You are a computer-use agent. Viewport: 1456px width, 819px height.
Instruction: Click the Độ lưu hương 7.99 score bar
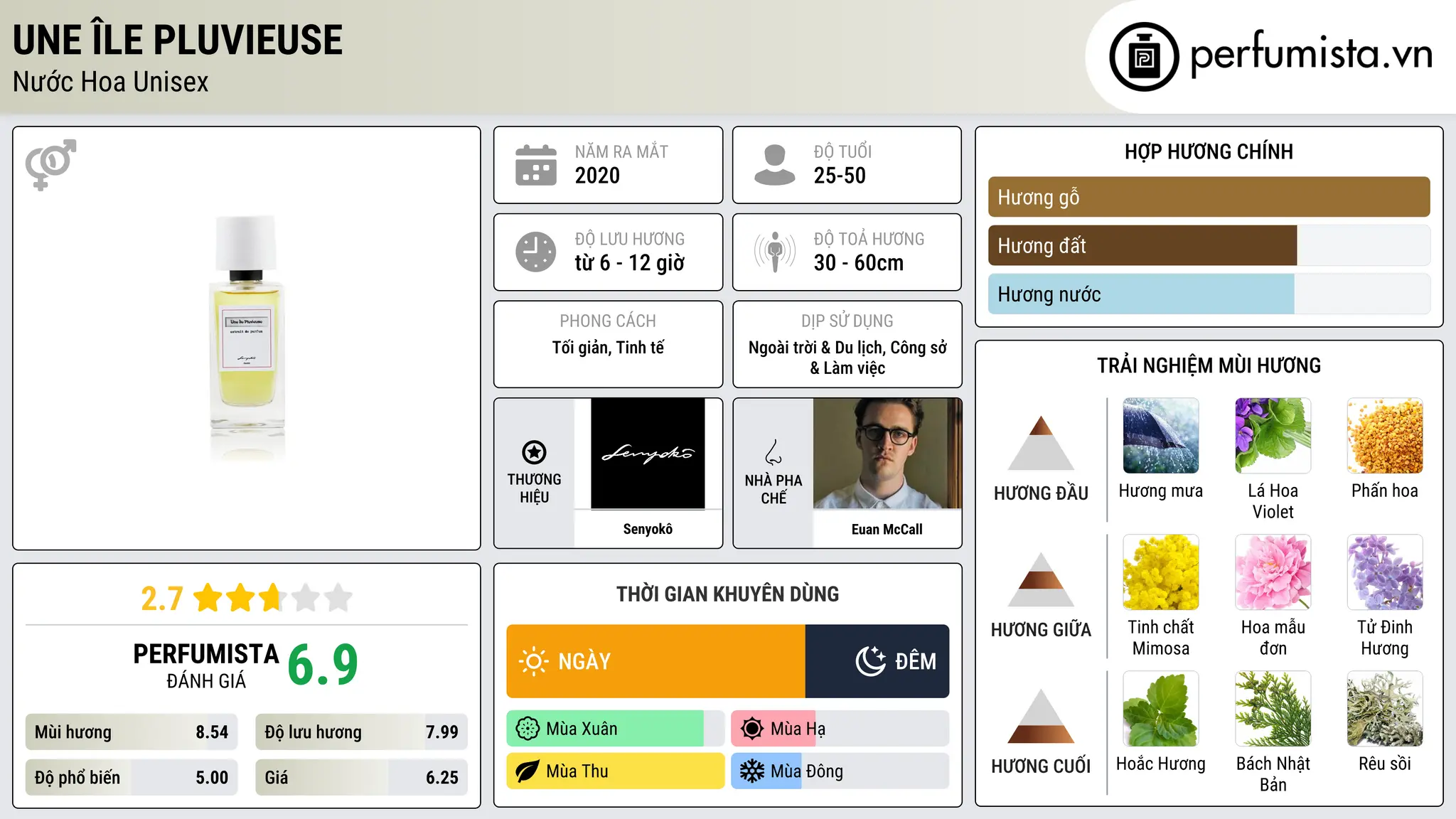[x=361, y=732]
